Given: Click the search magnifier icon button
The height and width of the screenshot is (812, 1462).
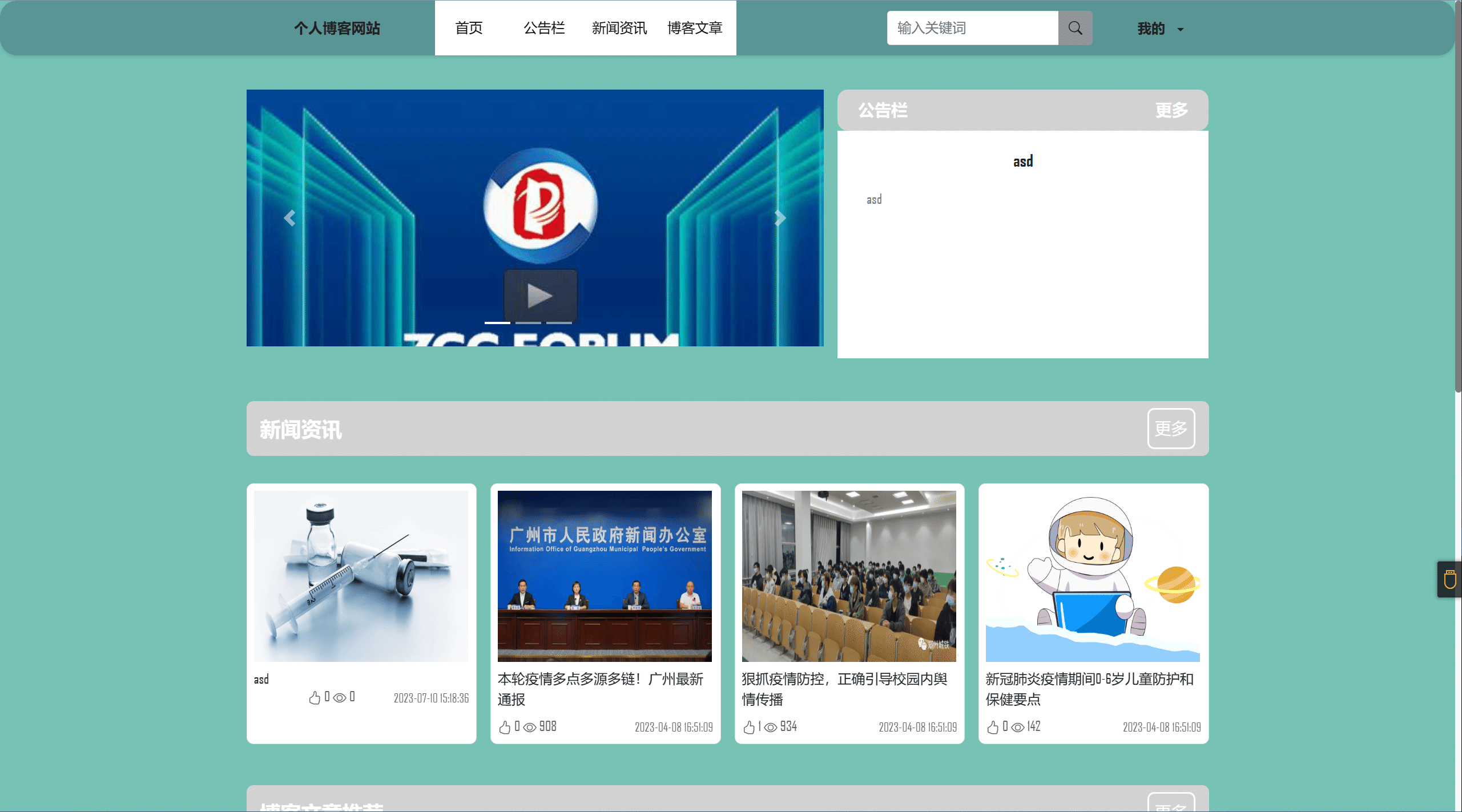Looking at the screenshot, I should pos(1075,28).
